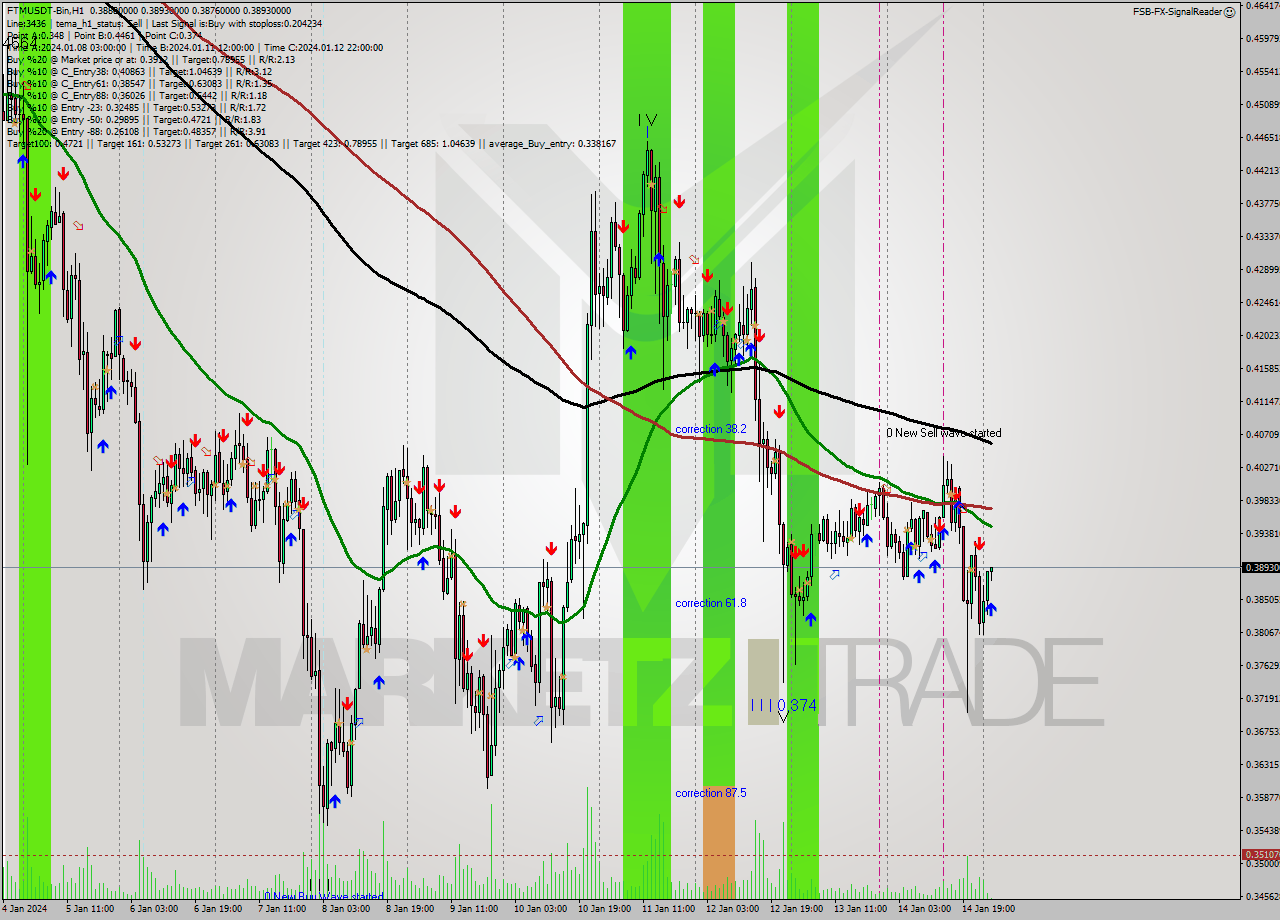Click the red price tag 0.35107
Viewport: 1280px width, 920px height.
(x=1260, y=855)
